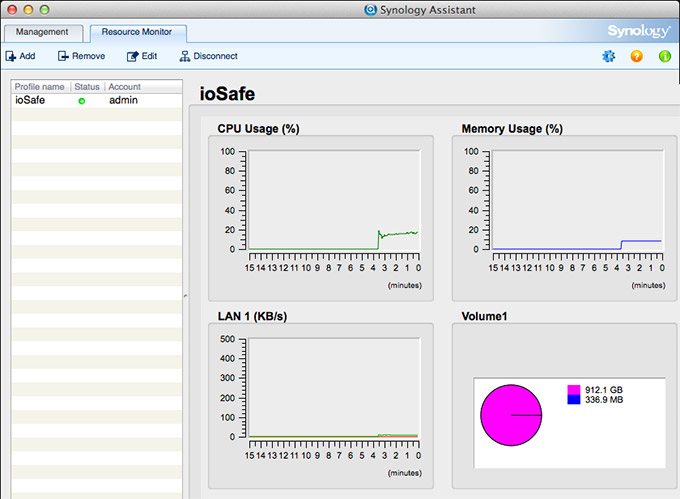680x499 pixels.
Task: Click the Memory Usage (%) chart title
Action: 512,129
